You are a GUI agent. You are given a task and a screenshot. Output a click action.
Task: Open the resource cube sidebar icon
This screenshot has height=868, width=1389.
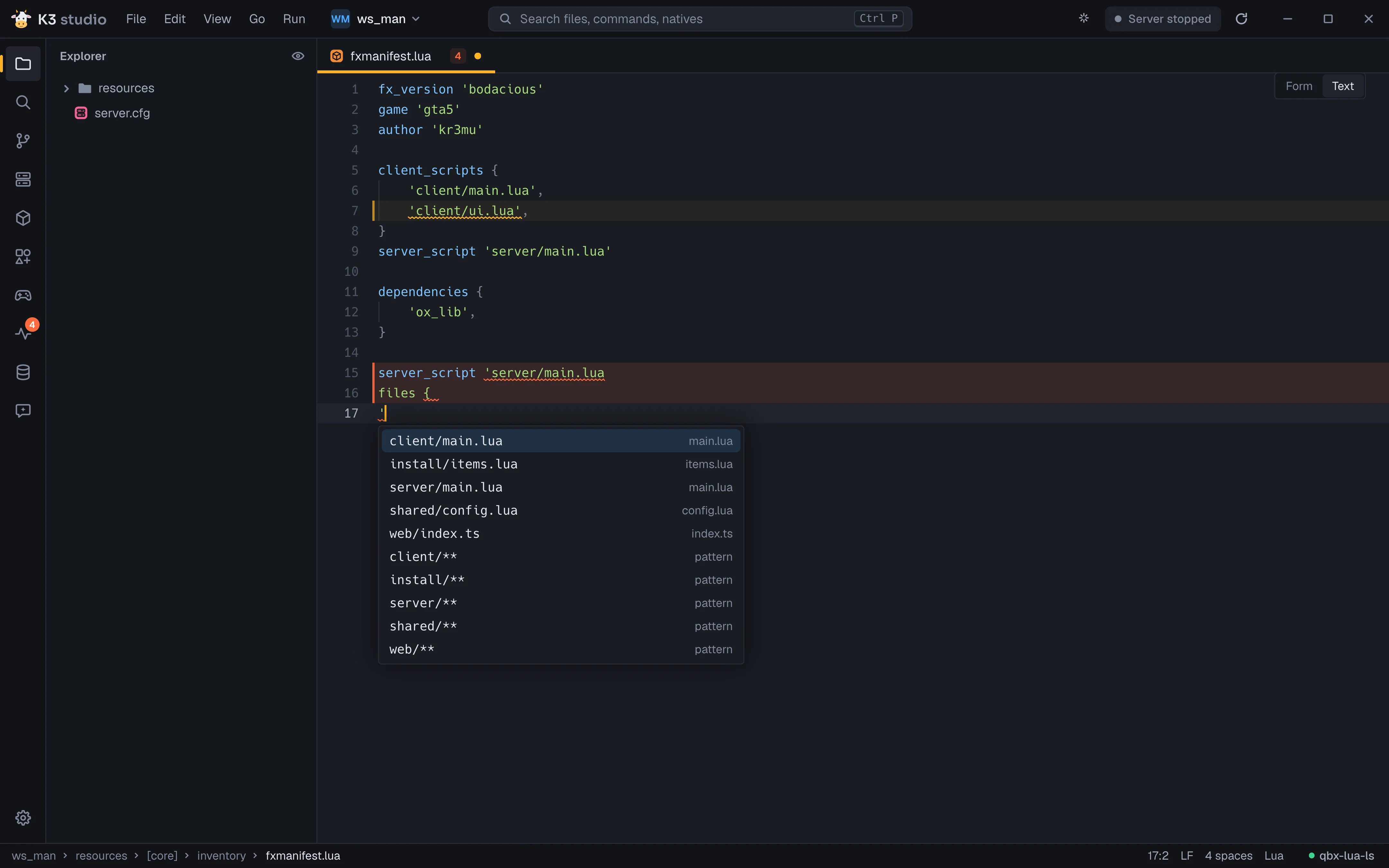tap(23, 218)
